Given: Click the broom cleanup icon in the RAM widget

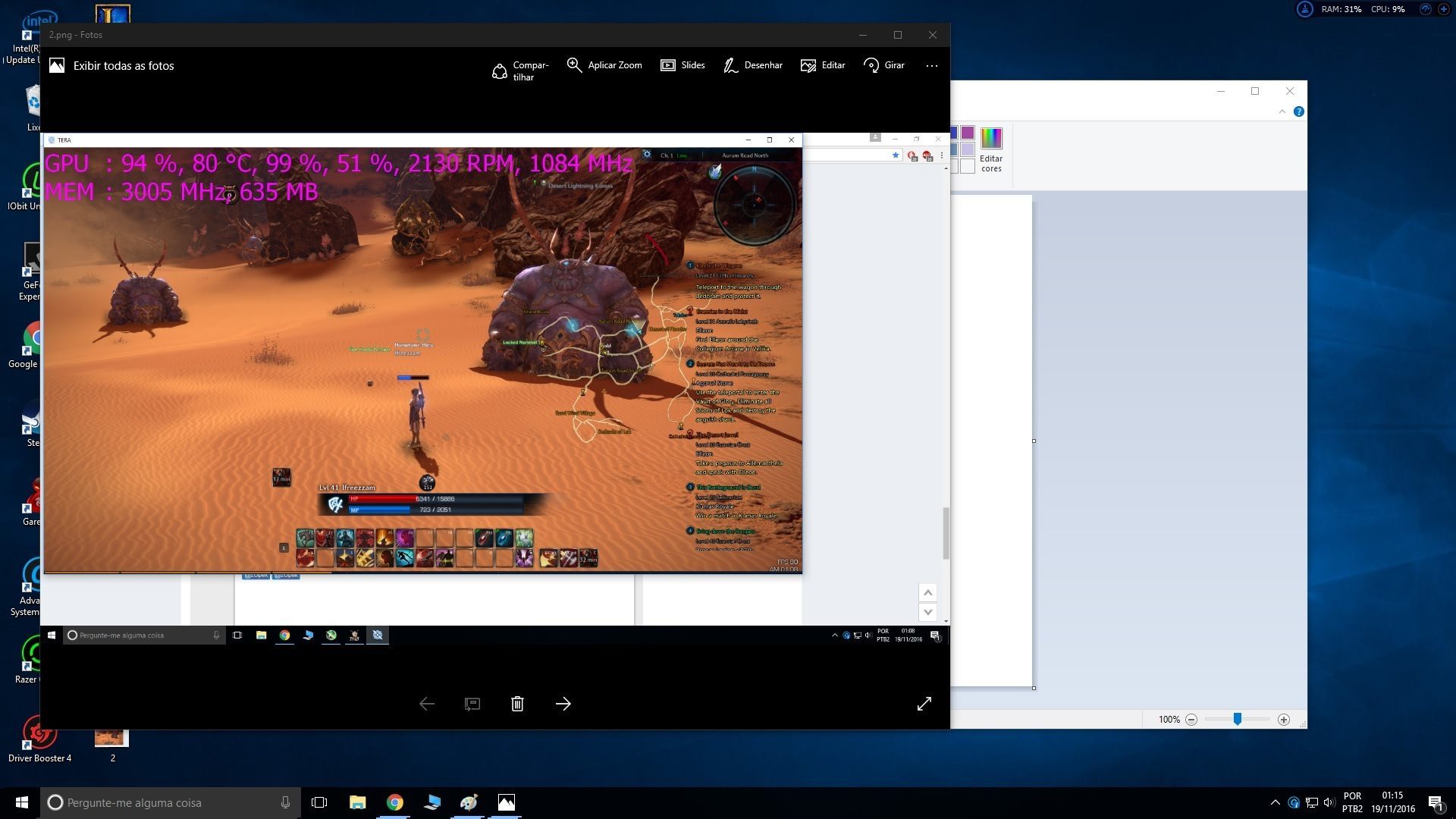Looking at the screenshot, I should [x=1305, y=9].
